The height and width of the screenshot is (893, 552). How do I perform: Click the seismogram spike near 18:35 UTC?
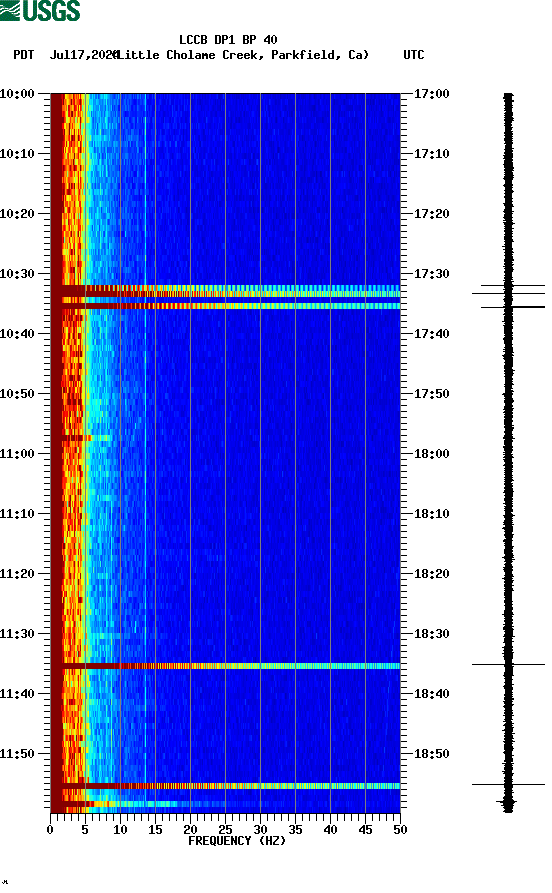pyautogui.click(x=508, y=664)
